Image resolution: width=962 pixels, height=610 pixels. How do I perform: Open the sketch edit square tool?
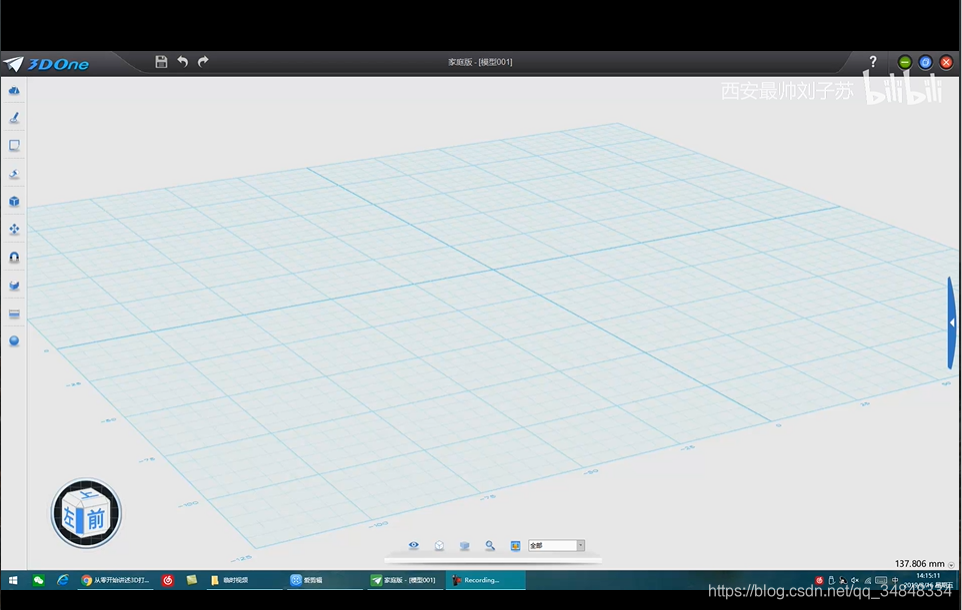coord(14,145)
